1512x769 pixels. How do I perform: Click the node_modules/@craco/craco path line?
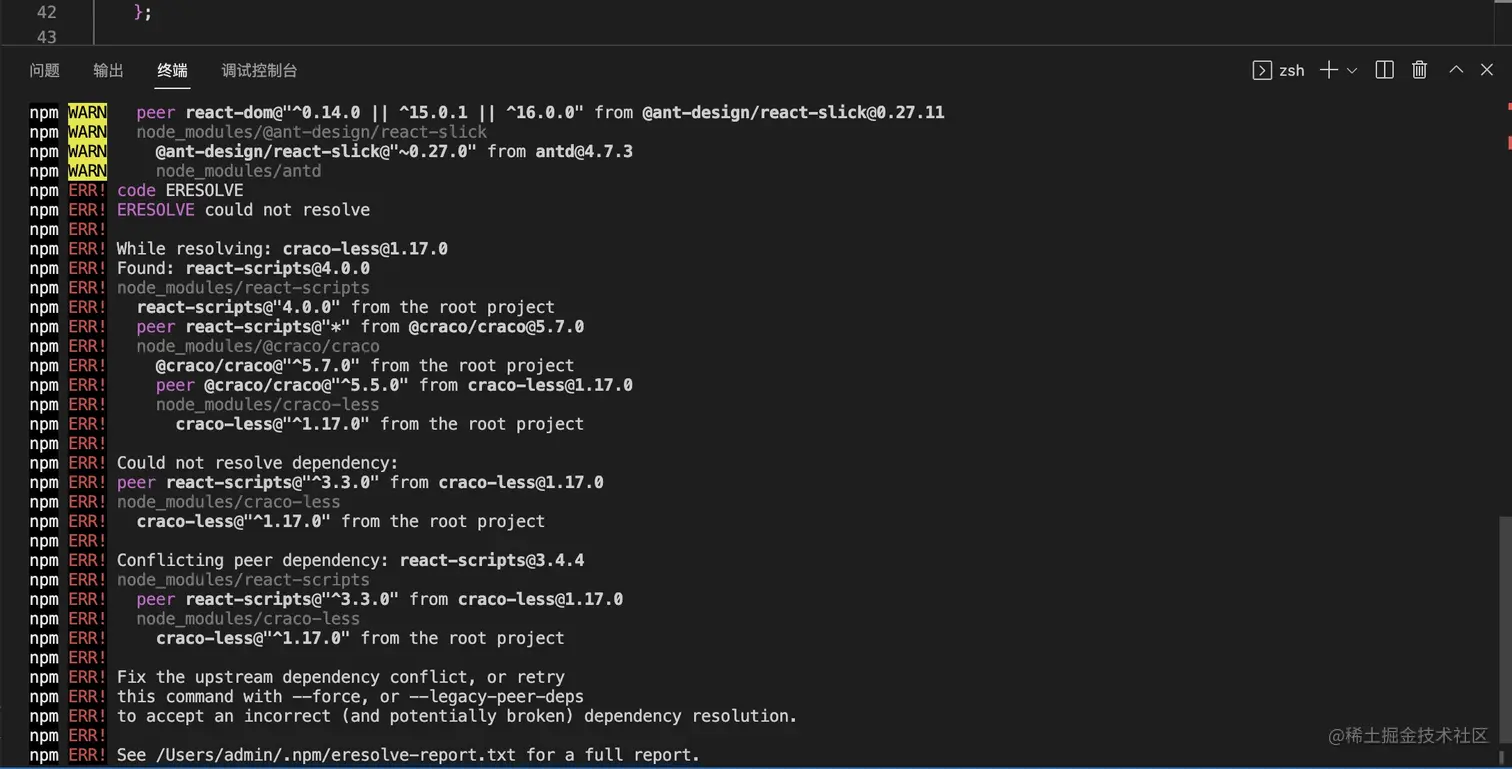click(258, 346)
